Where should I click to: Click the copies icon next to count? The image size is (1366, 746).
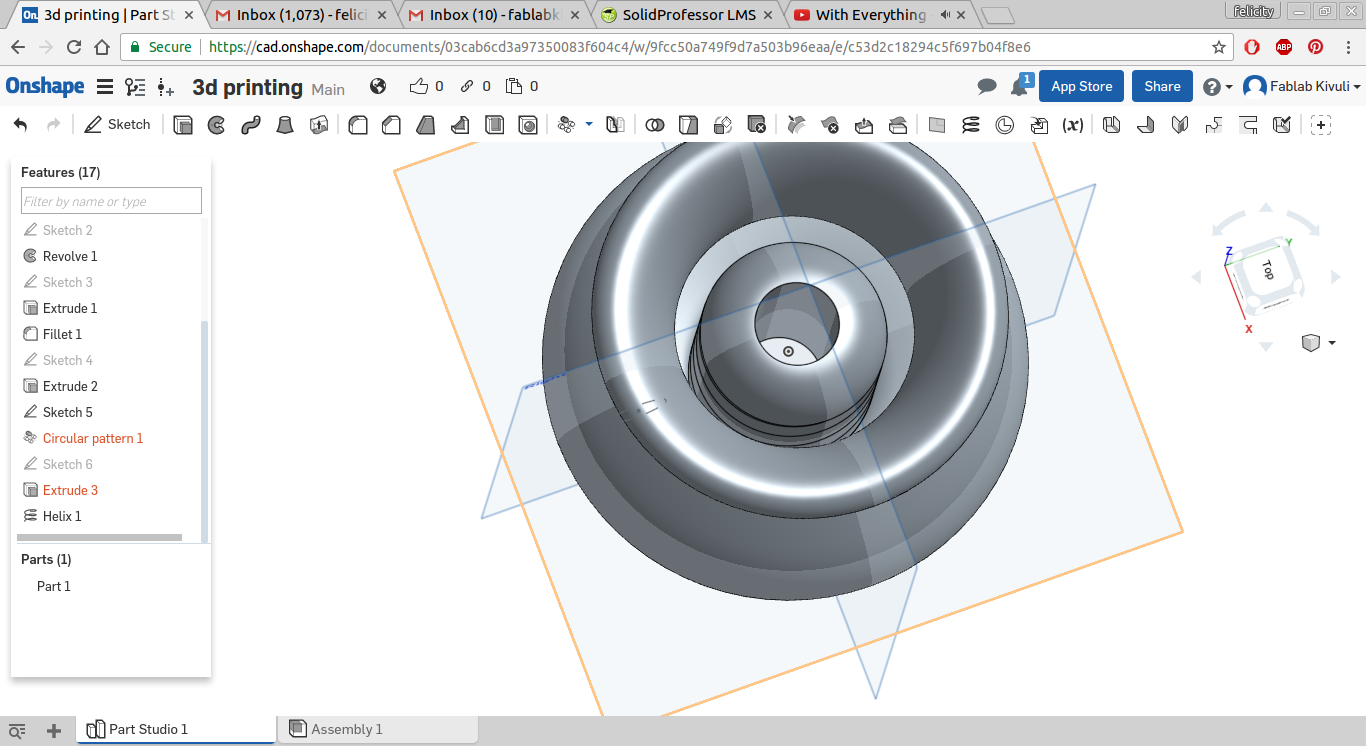pyautogui.click(x=514, y=87)
